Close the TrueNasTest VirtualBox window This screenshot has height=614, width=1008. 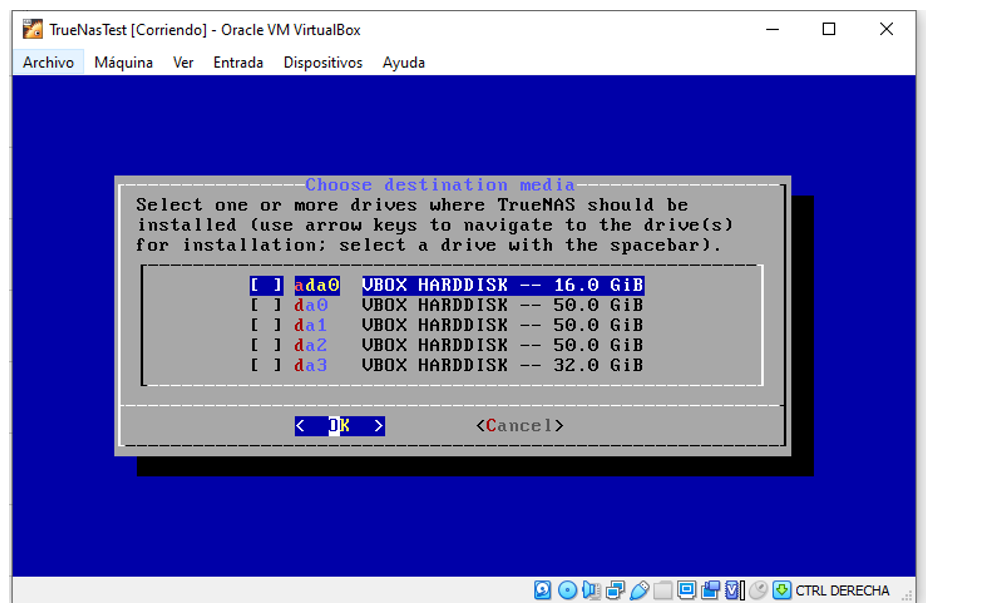pos(886,29)
